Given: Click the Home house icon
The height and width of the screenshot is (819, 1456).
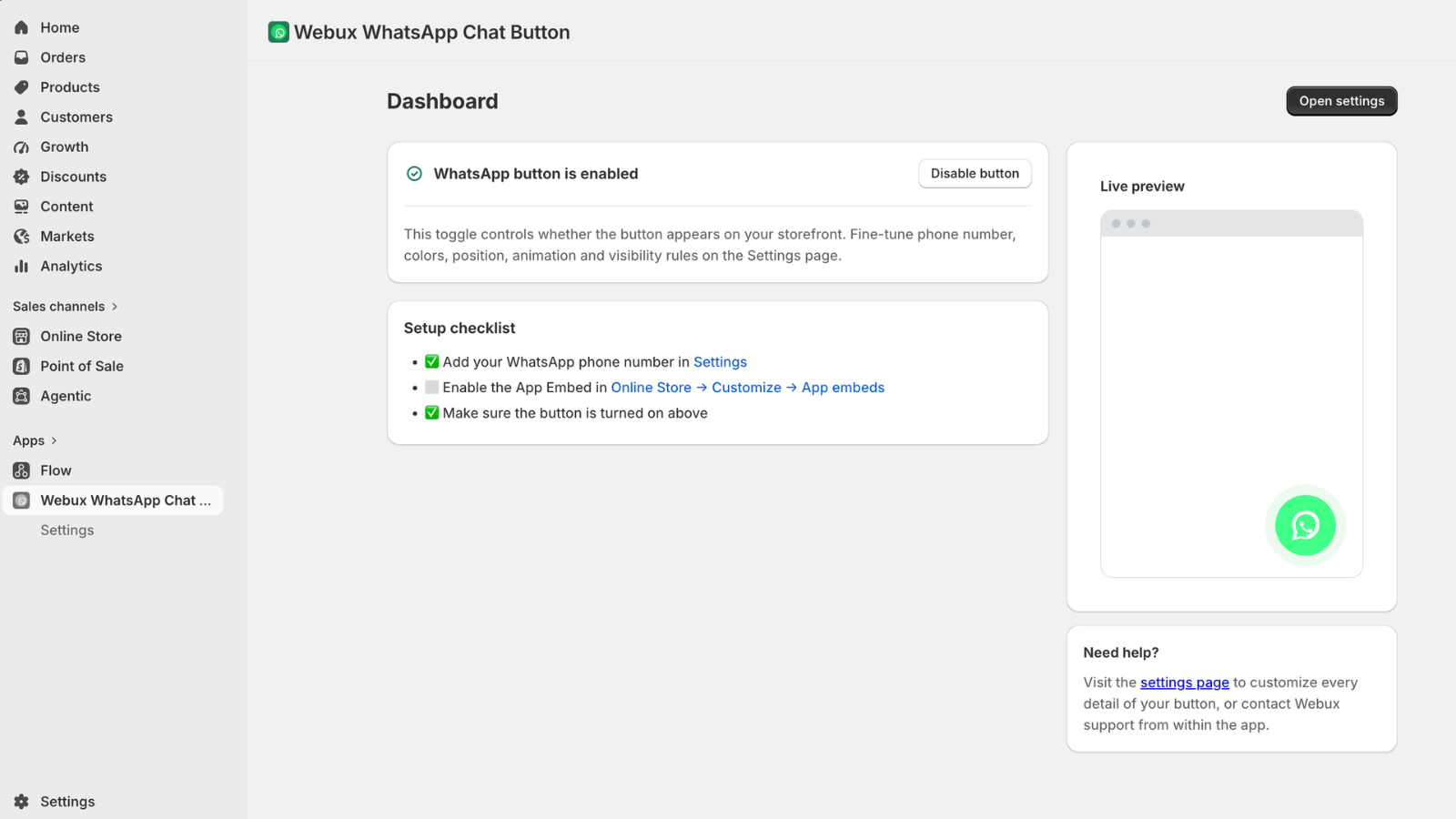Looking at the screenshot, I should [22, 27].
